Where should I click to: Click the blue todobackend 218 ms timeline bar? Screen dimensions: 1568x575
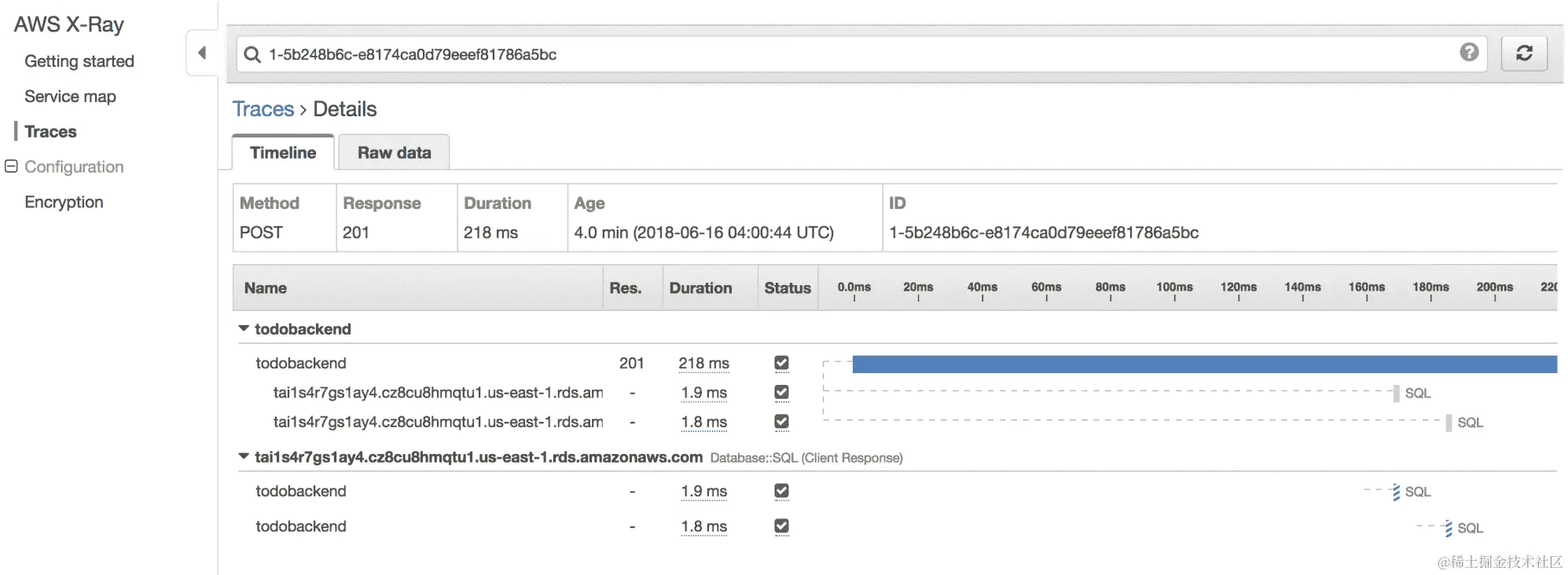pyautogui.click(x=1204, y=364)
